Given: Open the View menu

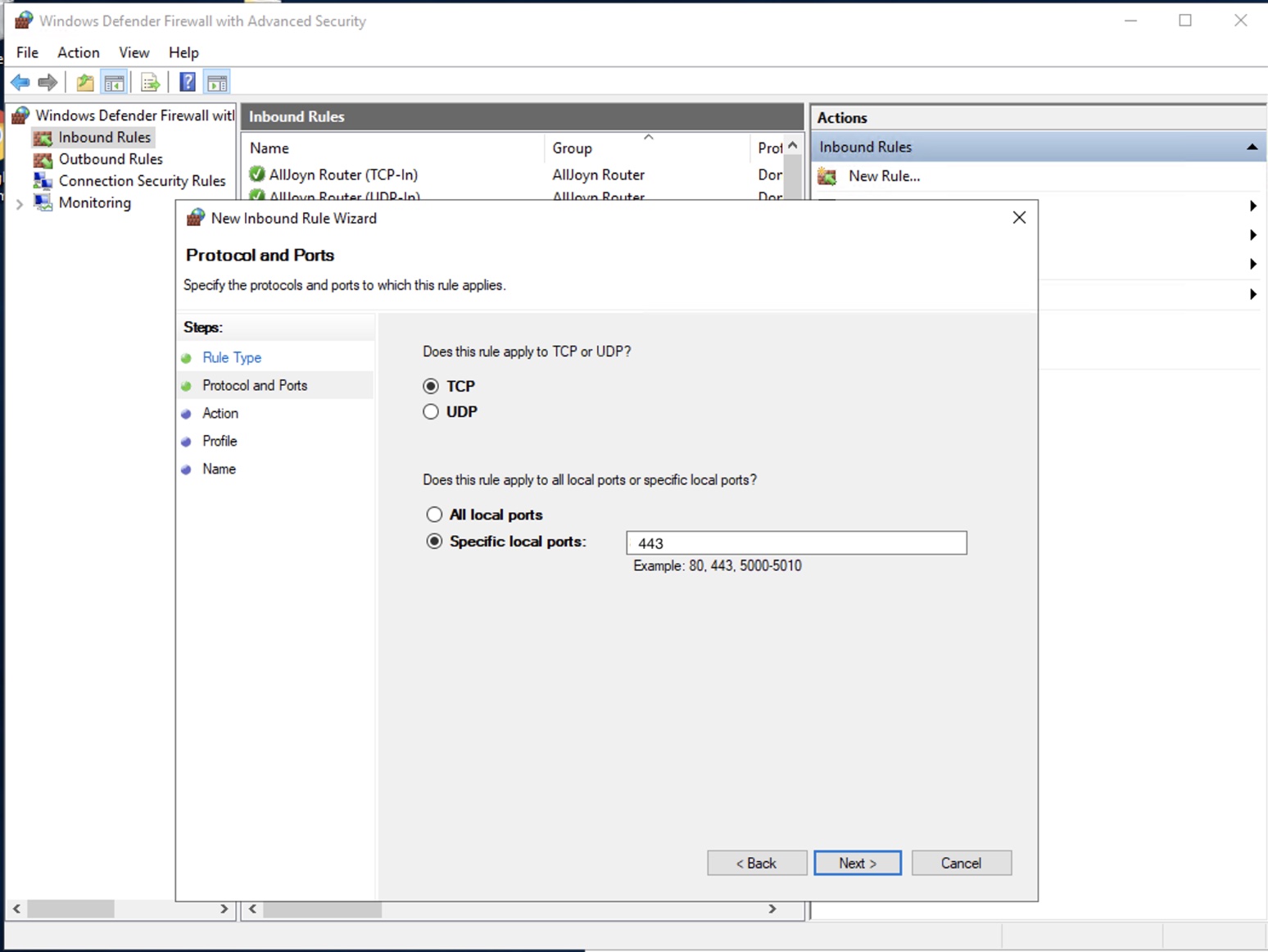Looking at the screenshot, I should pos(134,52).
